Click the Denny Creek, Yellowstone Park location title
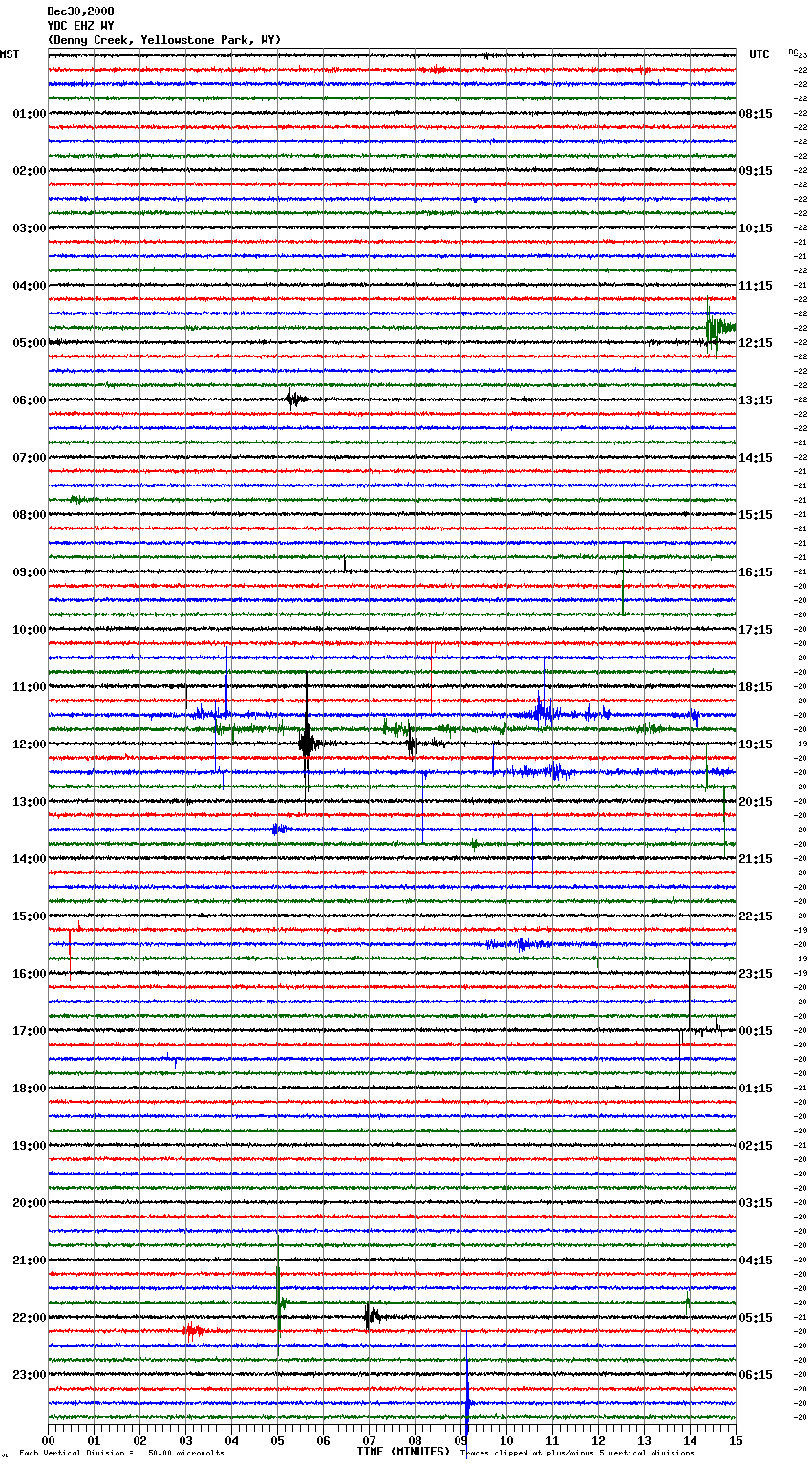This screenshot has height=1466, width=812. click(164, 40)
